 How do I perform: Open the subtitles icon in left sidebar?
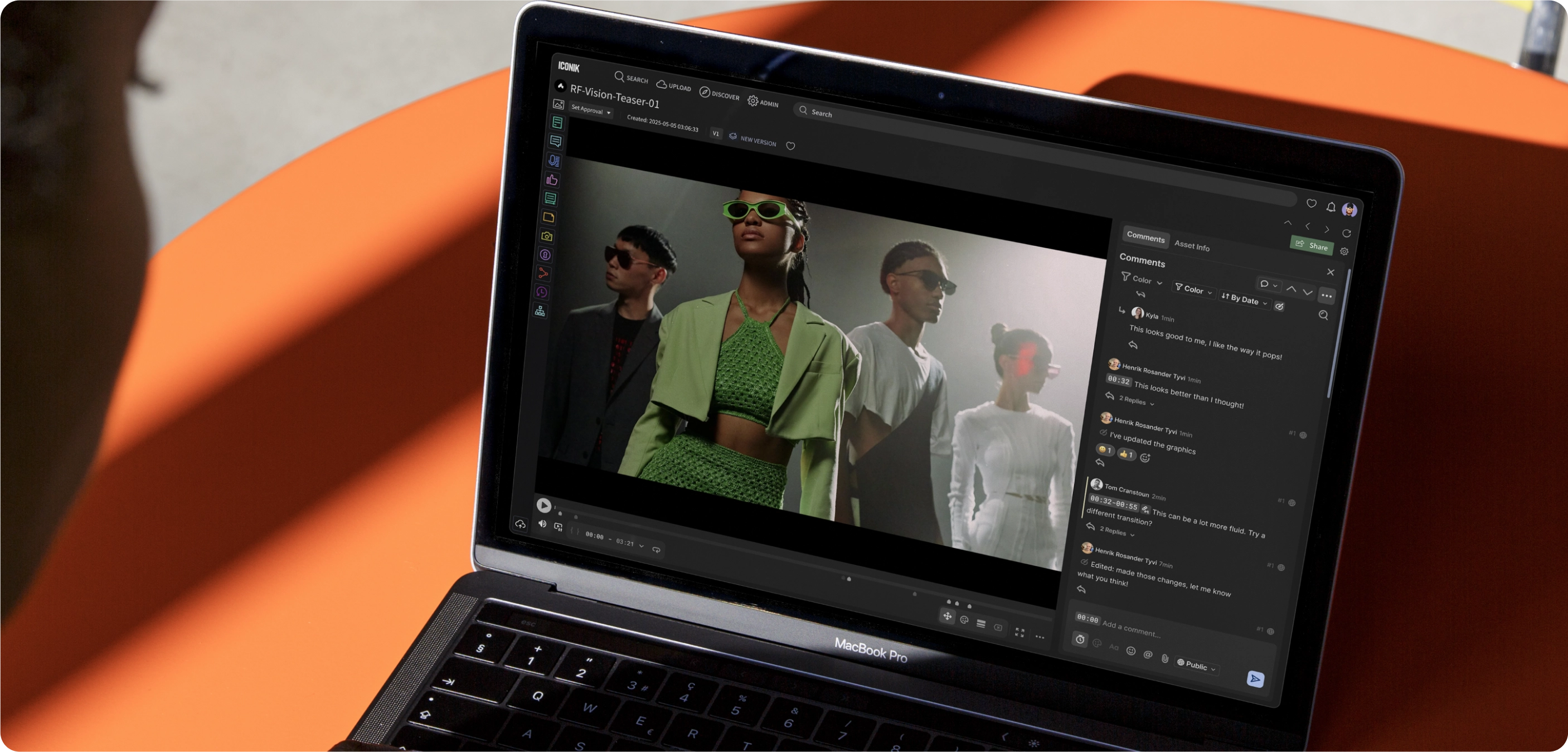(550, 198)
